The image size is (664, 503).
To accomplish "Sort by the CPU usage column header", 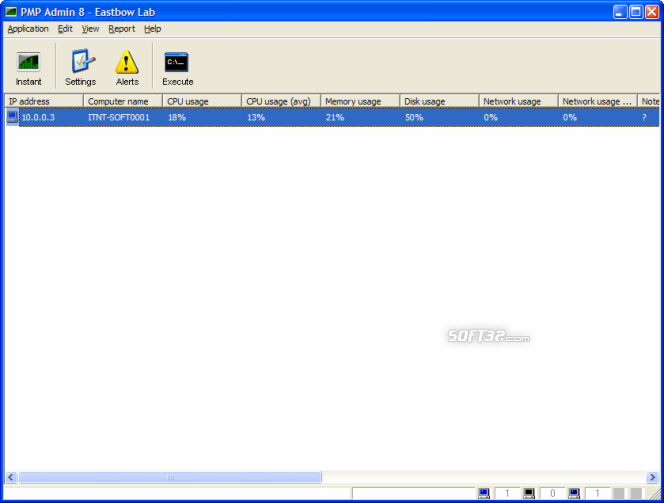I will 202,101.
